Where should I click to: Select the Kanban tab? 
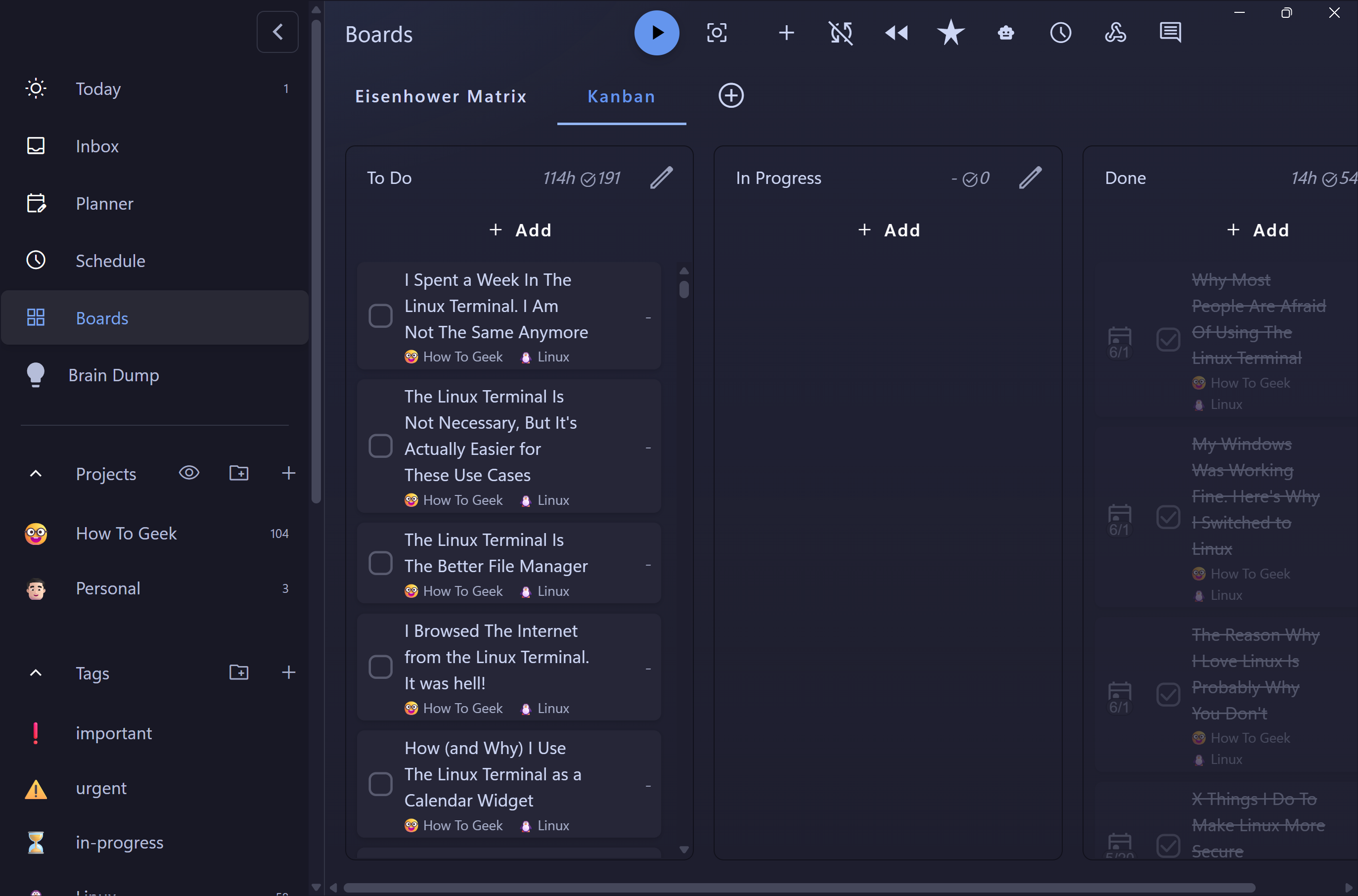(621, 96)
